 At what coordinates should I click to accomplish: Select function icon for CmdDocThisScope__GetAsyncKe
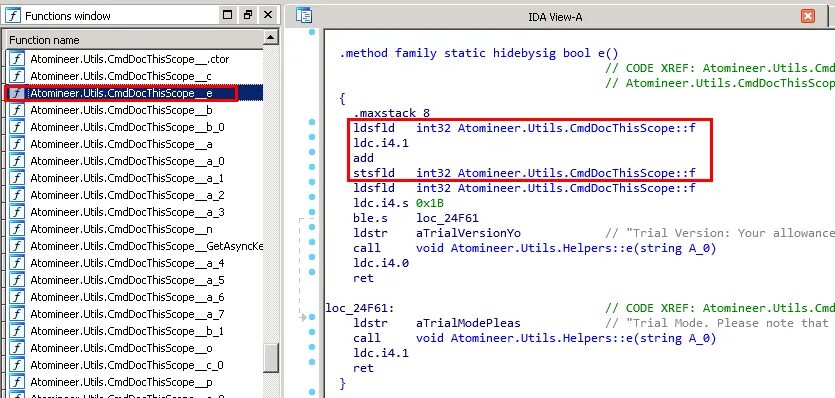(17, 246)
